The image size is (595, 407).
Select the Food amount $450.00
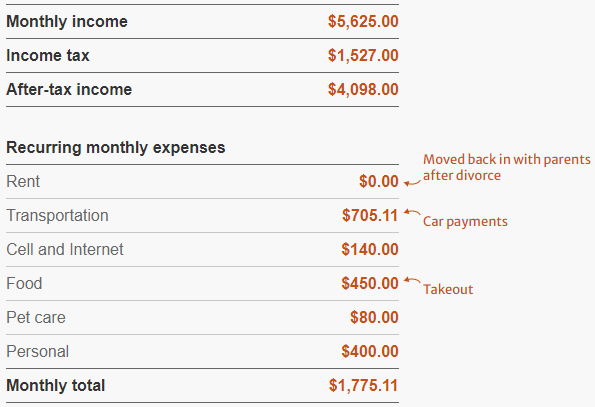coord(370,283)
